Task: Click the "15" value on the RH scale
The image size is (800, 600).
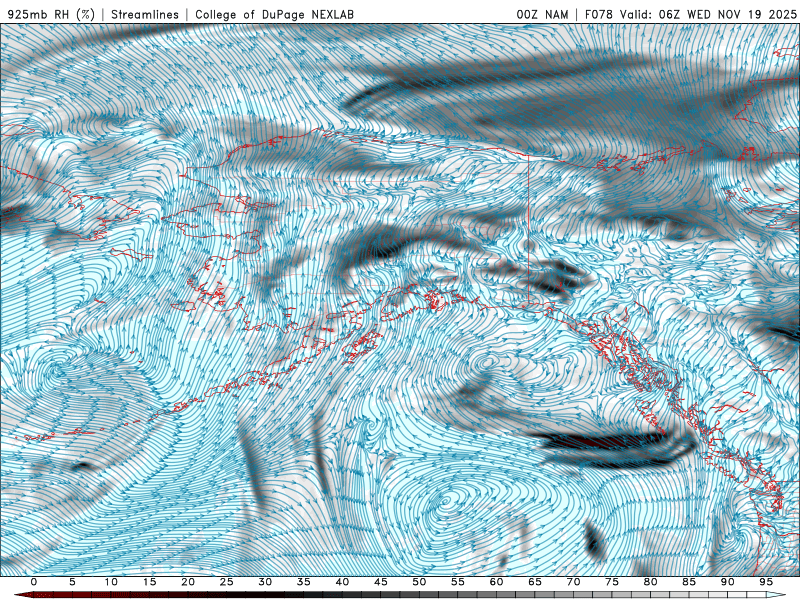Action: click(x=149, y=582)
